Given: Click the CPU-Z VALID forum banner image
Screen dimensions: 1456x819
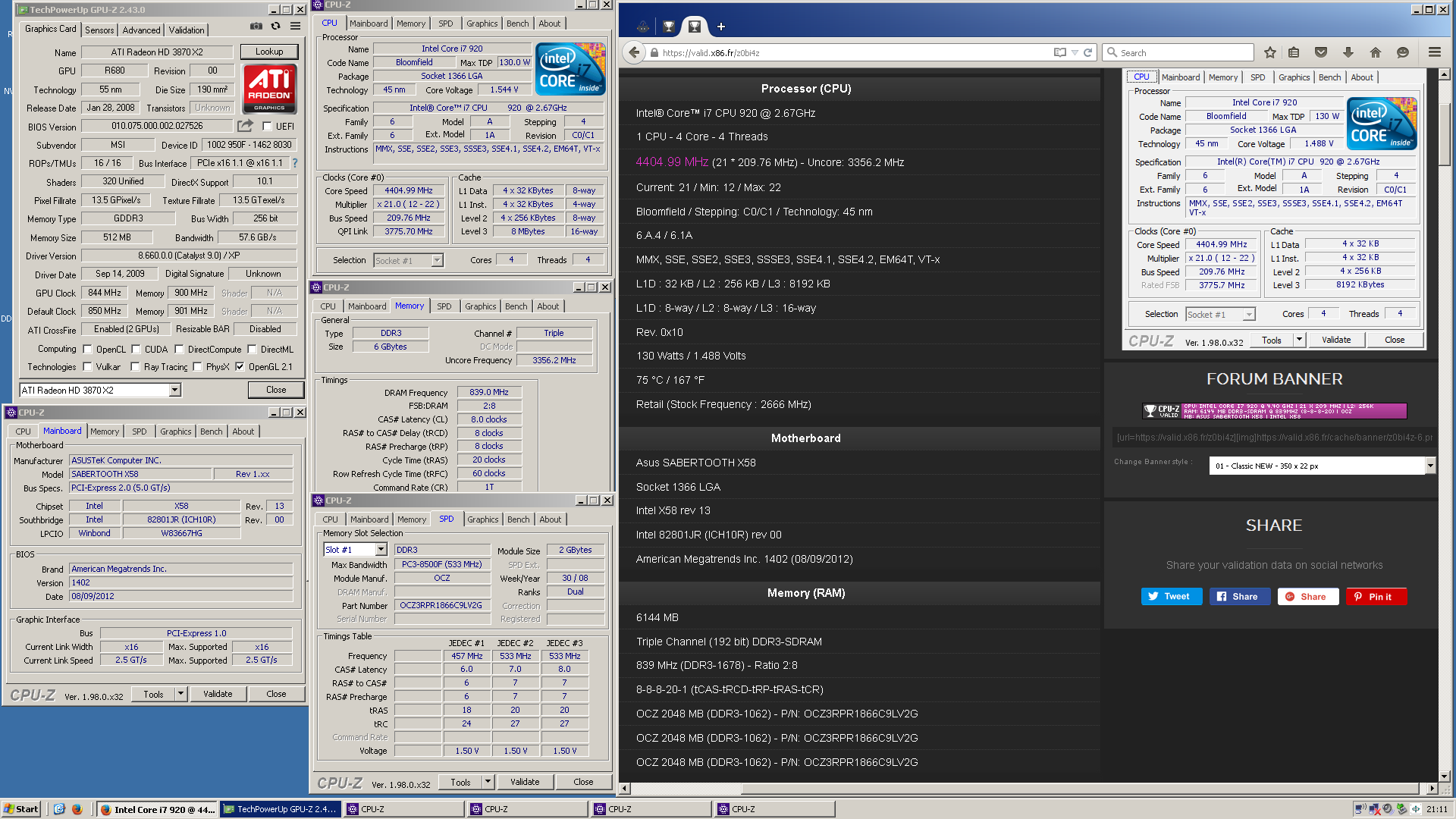Looking at the screenshot, I should coord(1274,411).
